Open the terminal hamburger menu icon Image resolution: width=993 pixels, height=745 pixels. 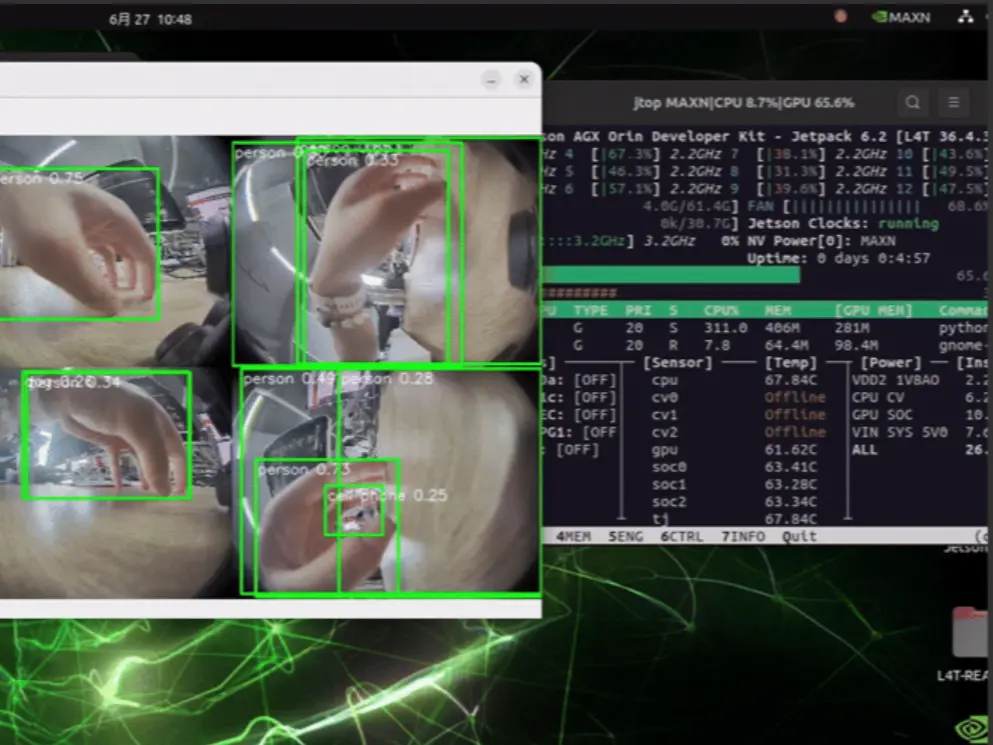click(x=952, y=103)
